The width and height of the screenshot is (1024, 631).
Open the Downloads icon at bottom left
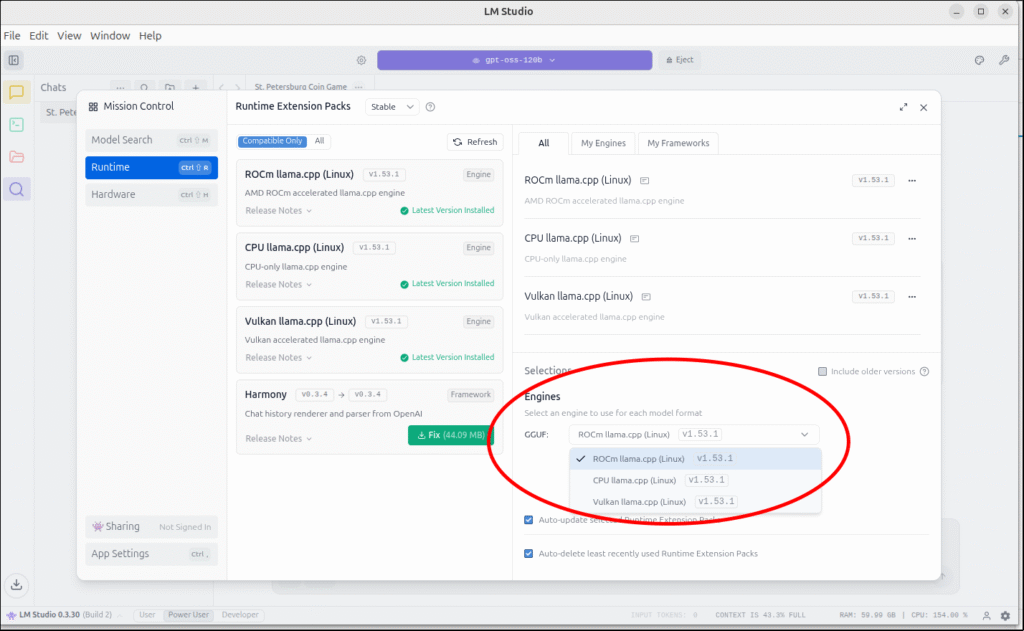[x=16, y=585]
